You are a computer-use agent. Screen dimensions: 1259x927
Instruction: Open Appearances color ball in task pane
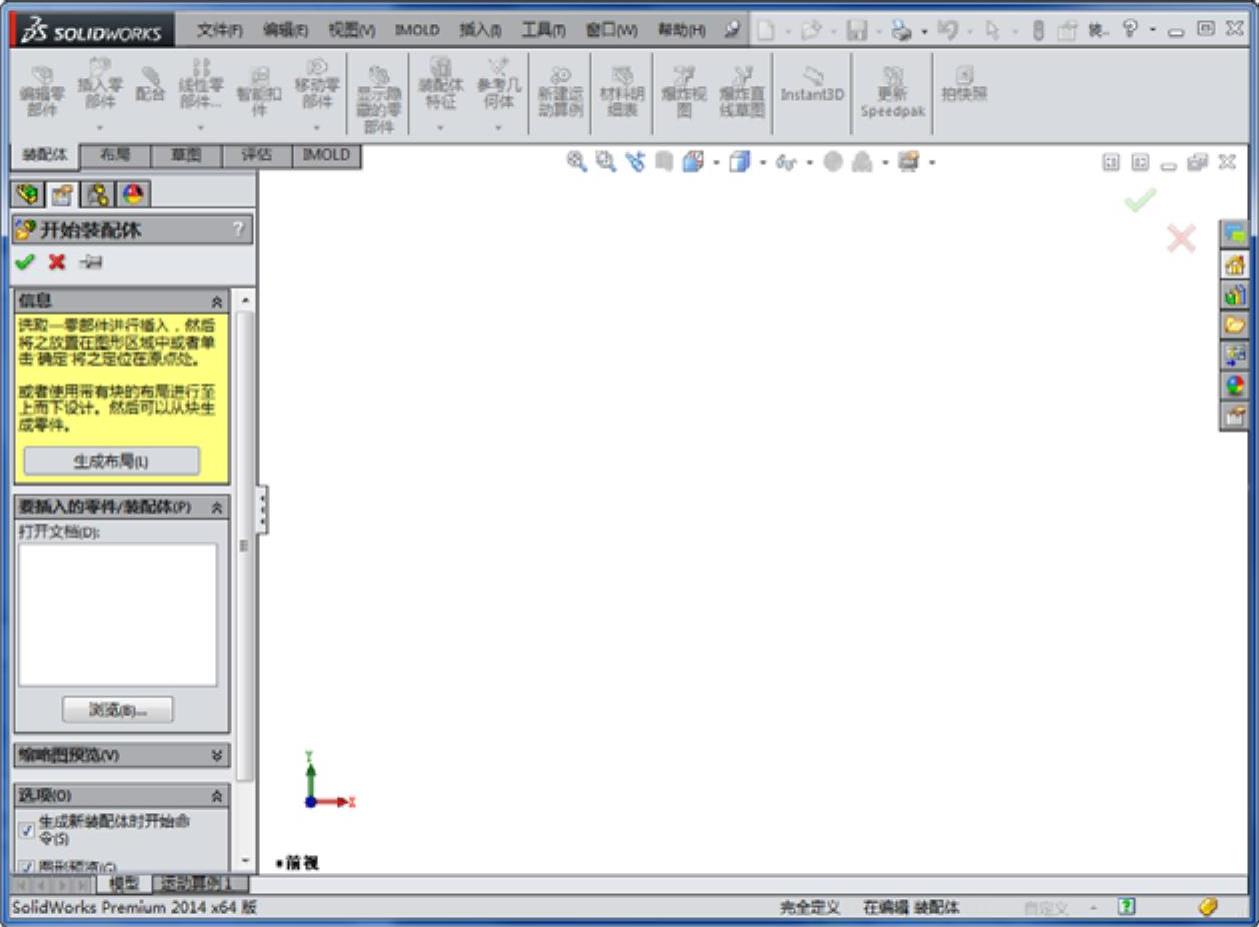click(x=1236, y=385)
